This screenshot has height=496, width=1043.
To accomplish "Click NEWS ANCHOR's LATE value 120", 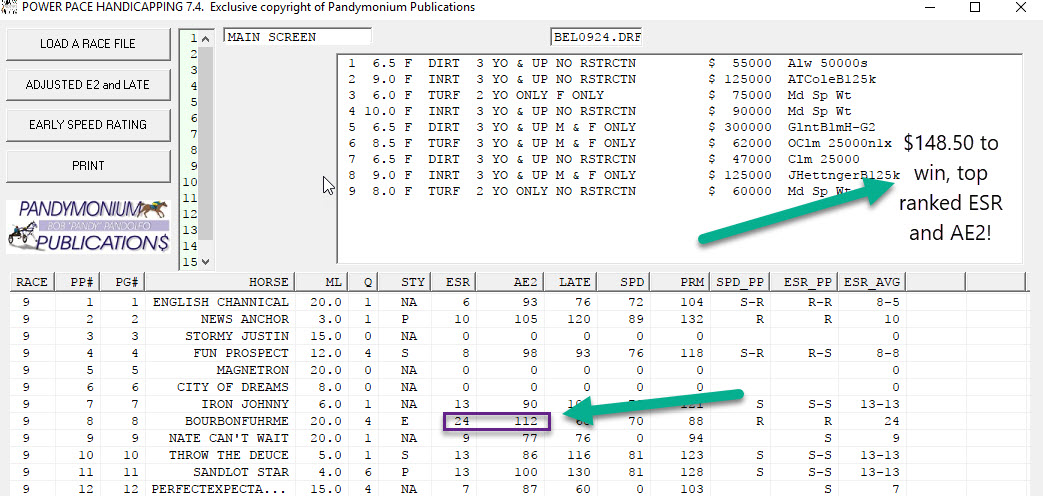I will pyautogui.click(x=581, y=319).
